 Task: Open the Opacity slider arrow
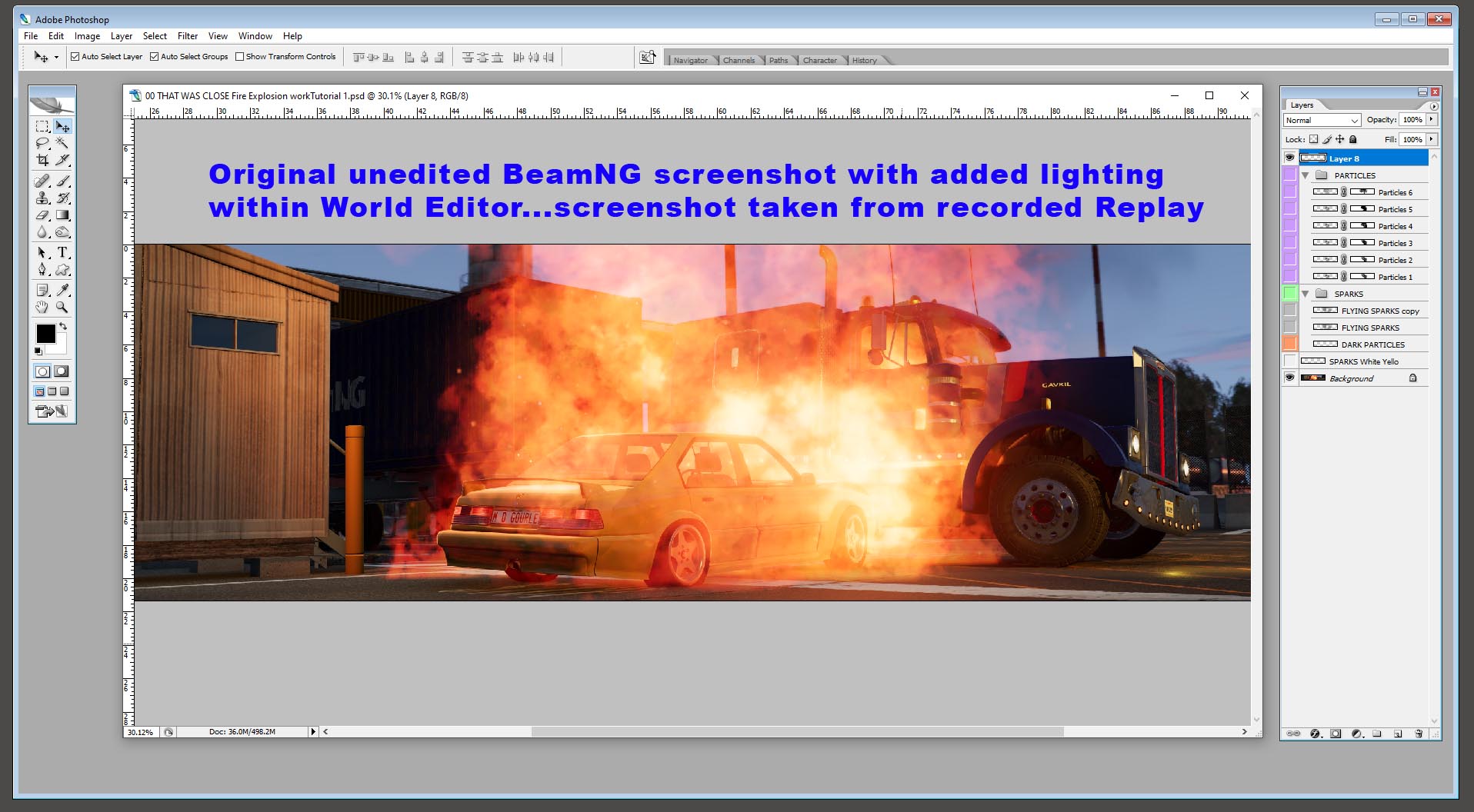coord(1431,119)
